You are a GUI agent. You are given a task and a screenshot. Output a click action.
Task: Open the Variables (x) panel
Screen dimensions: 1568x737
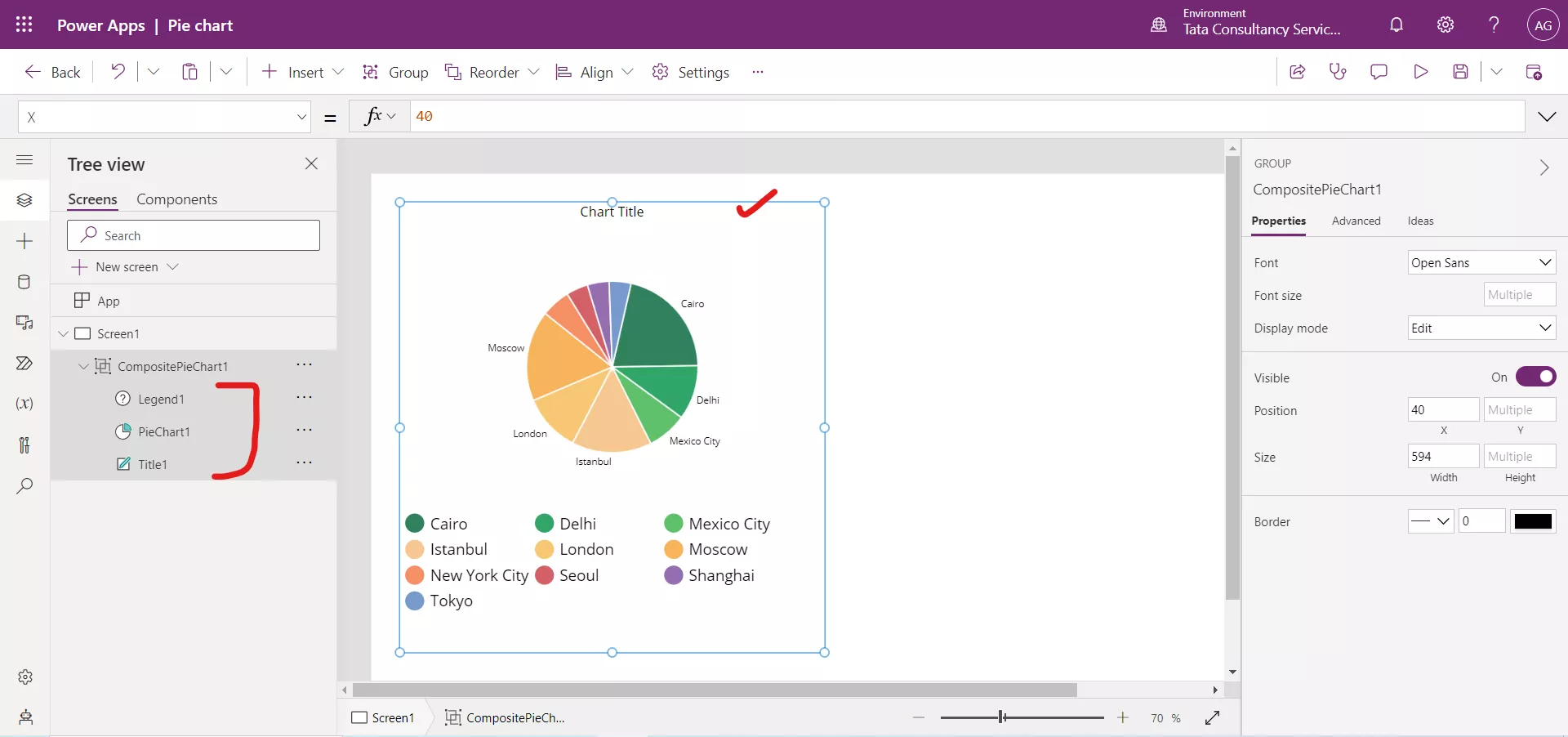[x=24, y=404]
